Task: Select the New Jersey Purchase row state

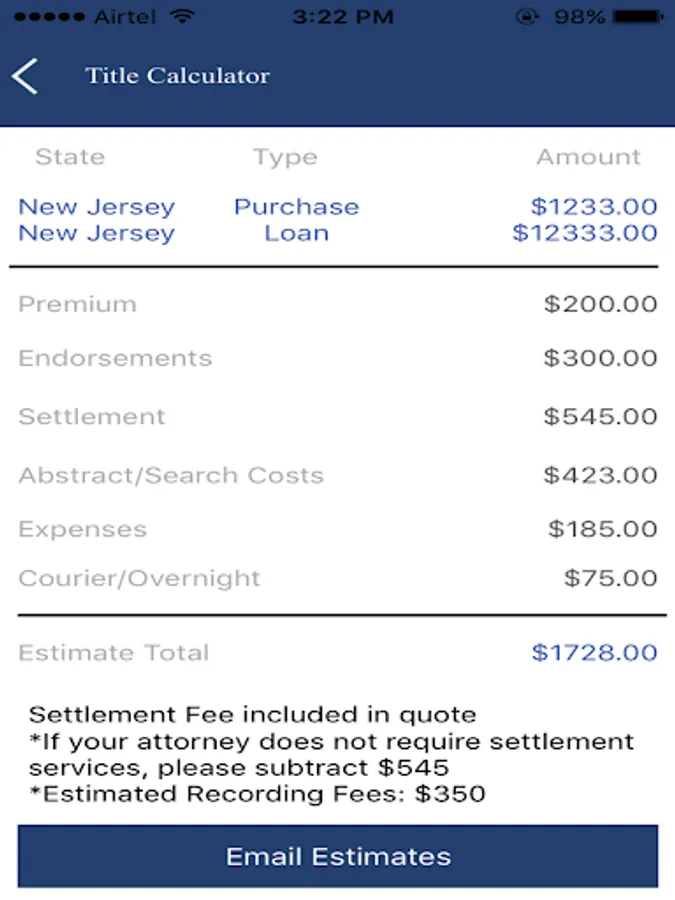Action: (x=96, y=207)
